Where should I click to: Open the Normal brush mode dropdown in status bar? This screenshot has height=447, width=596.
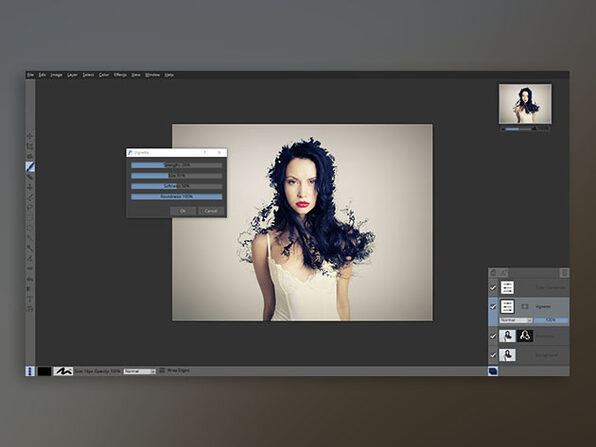(x=139, y=371)
